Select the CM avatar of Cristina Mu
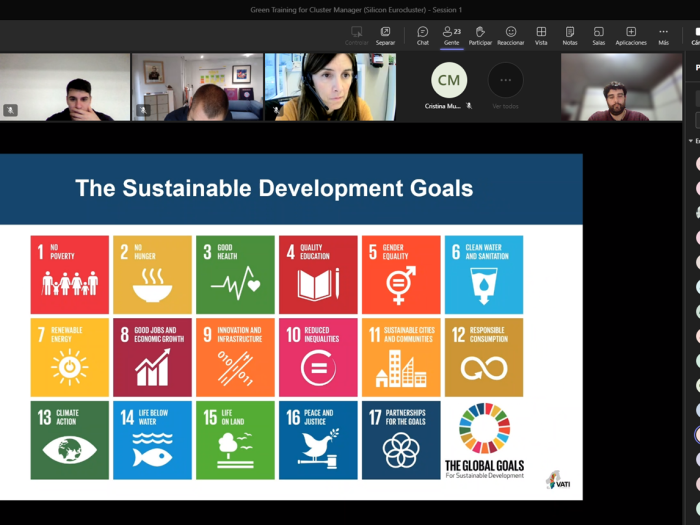The height and width of the screenshot is (525, 700). coord(449,80)
